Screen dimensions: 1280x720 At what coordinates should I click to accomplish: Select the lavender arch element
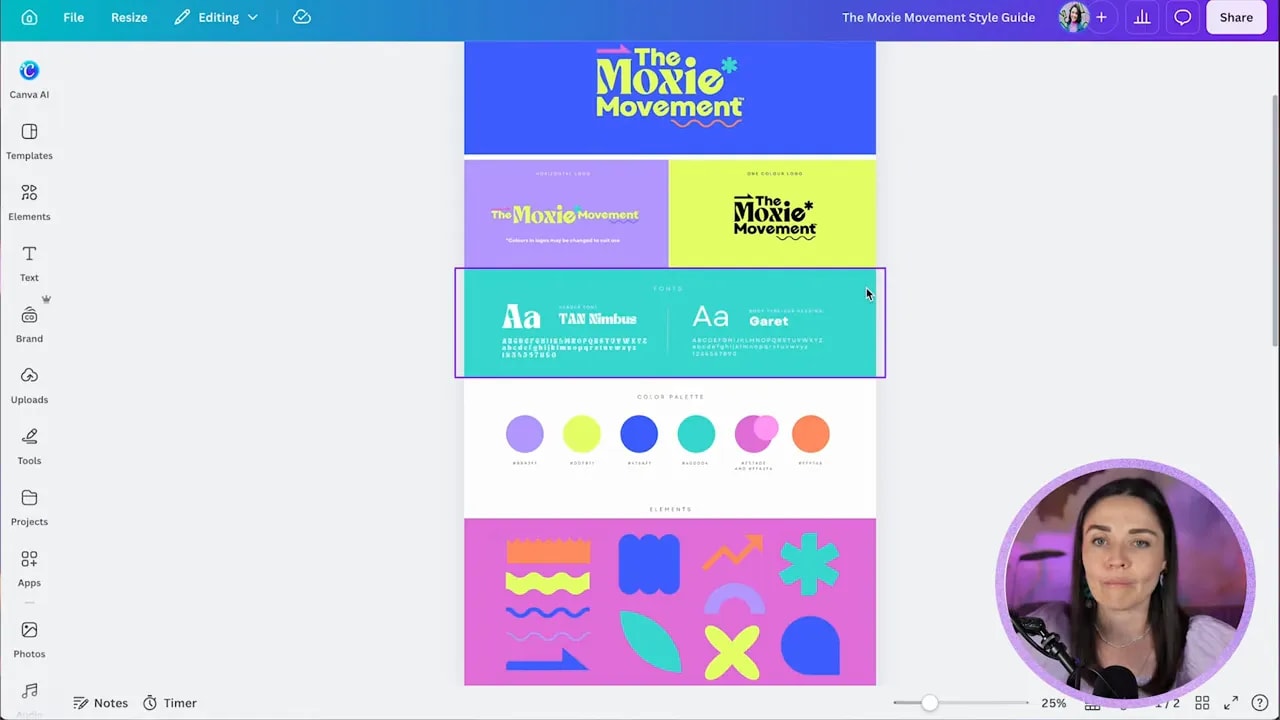pos(734,599)
